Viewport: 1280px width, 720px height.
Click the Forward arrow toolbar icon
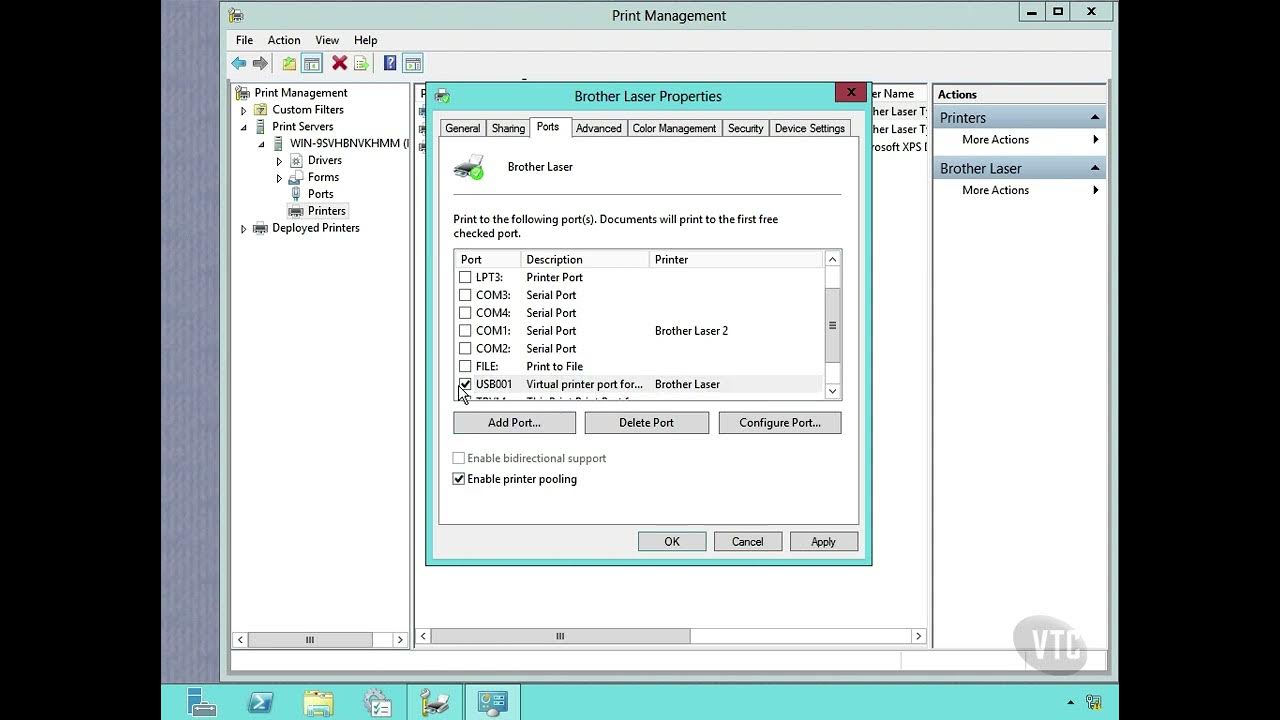pyautogui.click(x=260, y=64)
